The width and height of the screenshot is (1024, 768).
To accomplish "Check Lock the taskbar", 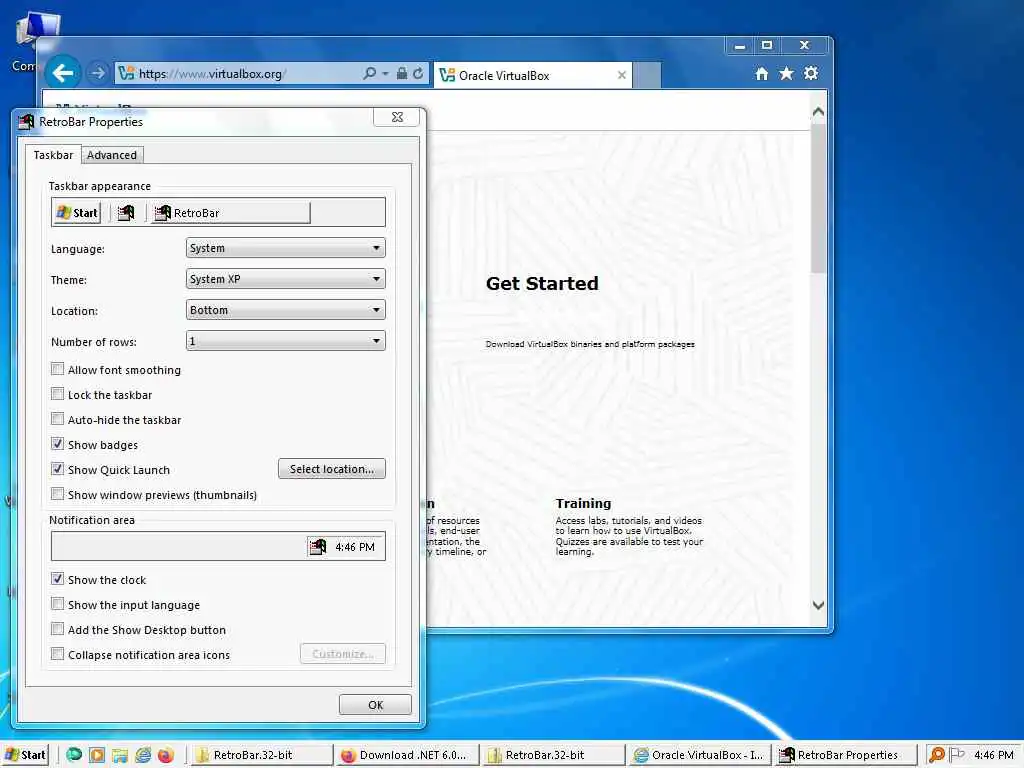I will [57, 394].
